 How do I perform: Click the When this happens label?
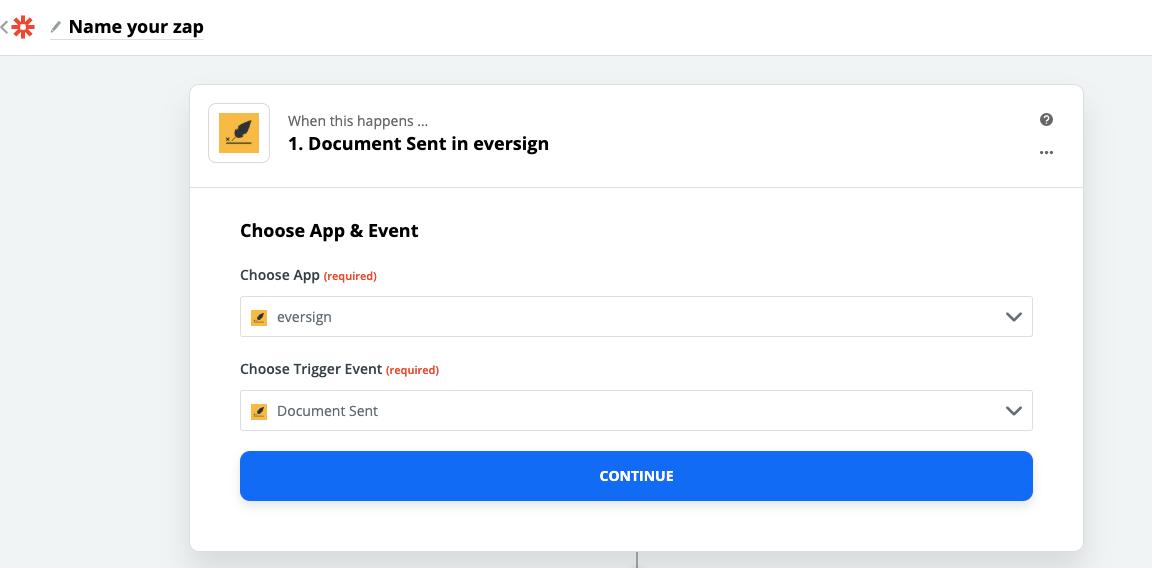[x=358, y=121]
